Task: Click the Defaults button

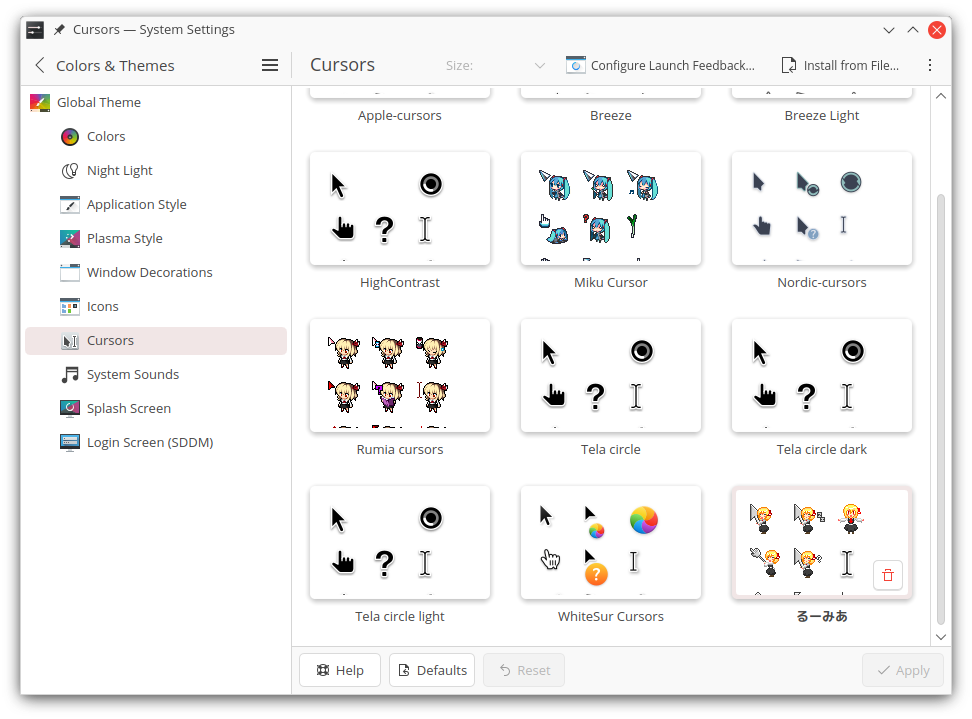Action: pyautogui.click(x=432, y=670)
